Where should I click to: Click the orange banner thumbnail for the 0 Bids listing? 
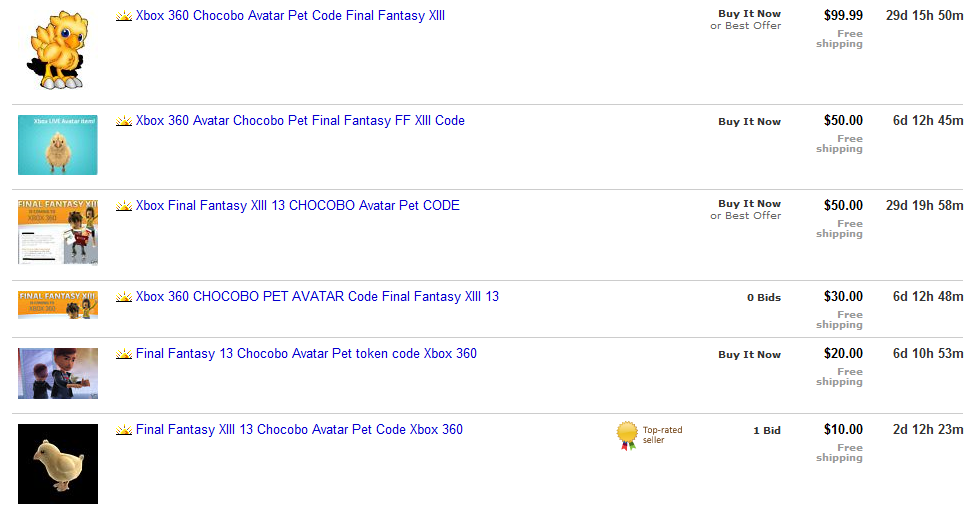pyautogui.click(x=58, y=305)
